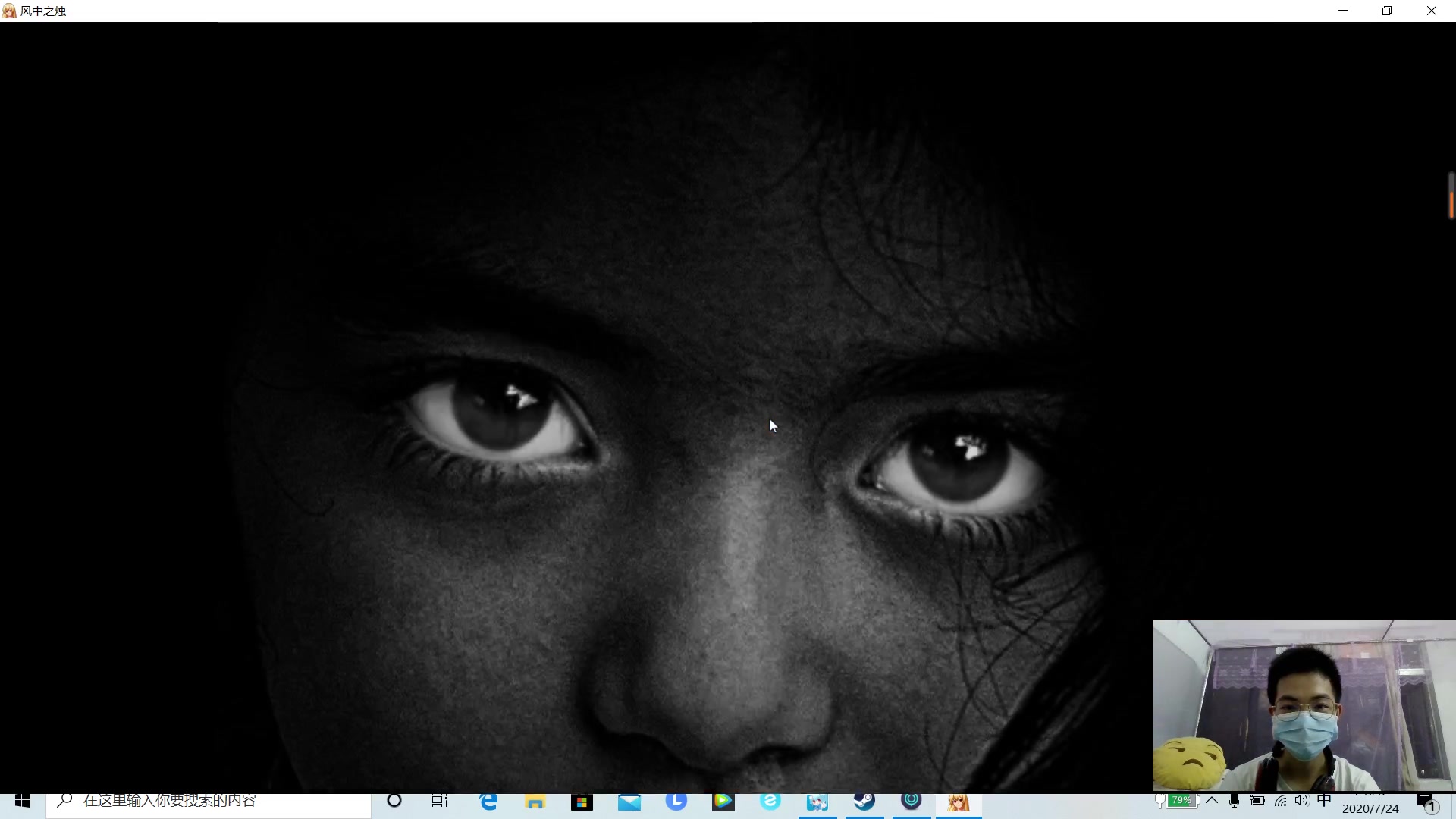This screenshot has width=1456, height=819.
Task: Open the volume speaker control
Action: (x=1302, y=801)
